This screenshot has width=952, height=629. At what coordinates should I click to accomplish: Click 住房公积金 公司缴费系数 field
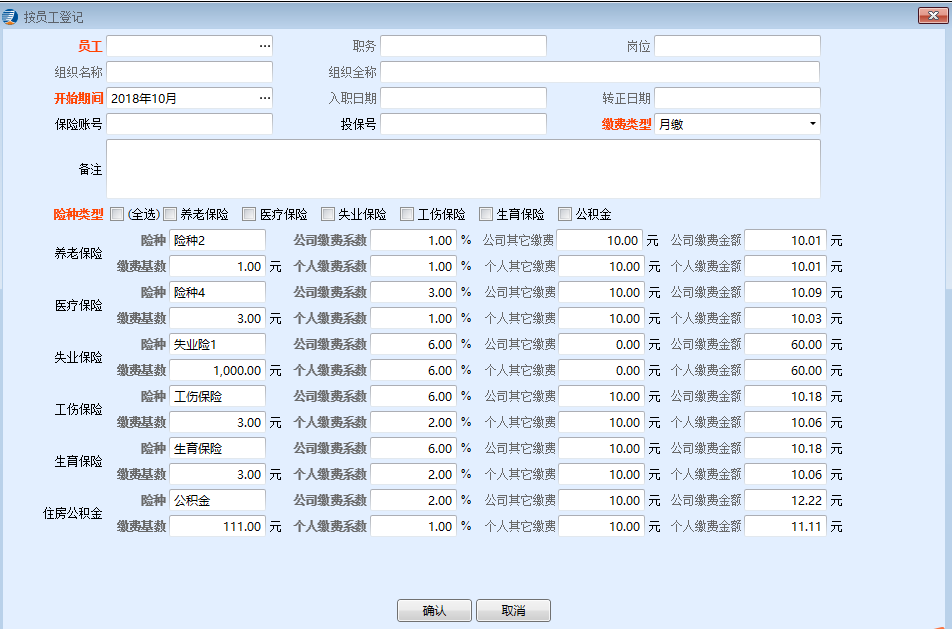click(x=413, y=500)
